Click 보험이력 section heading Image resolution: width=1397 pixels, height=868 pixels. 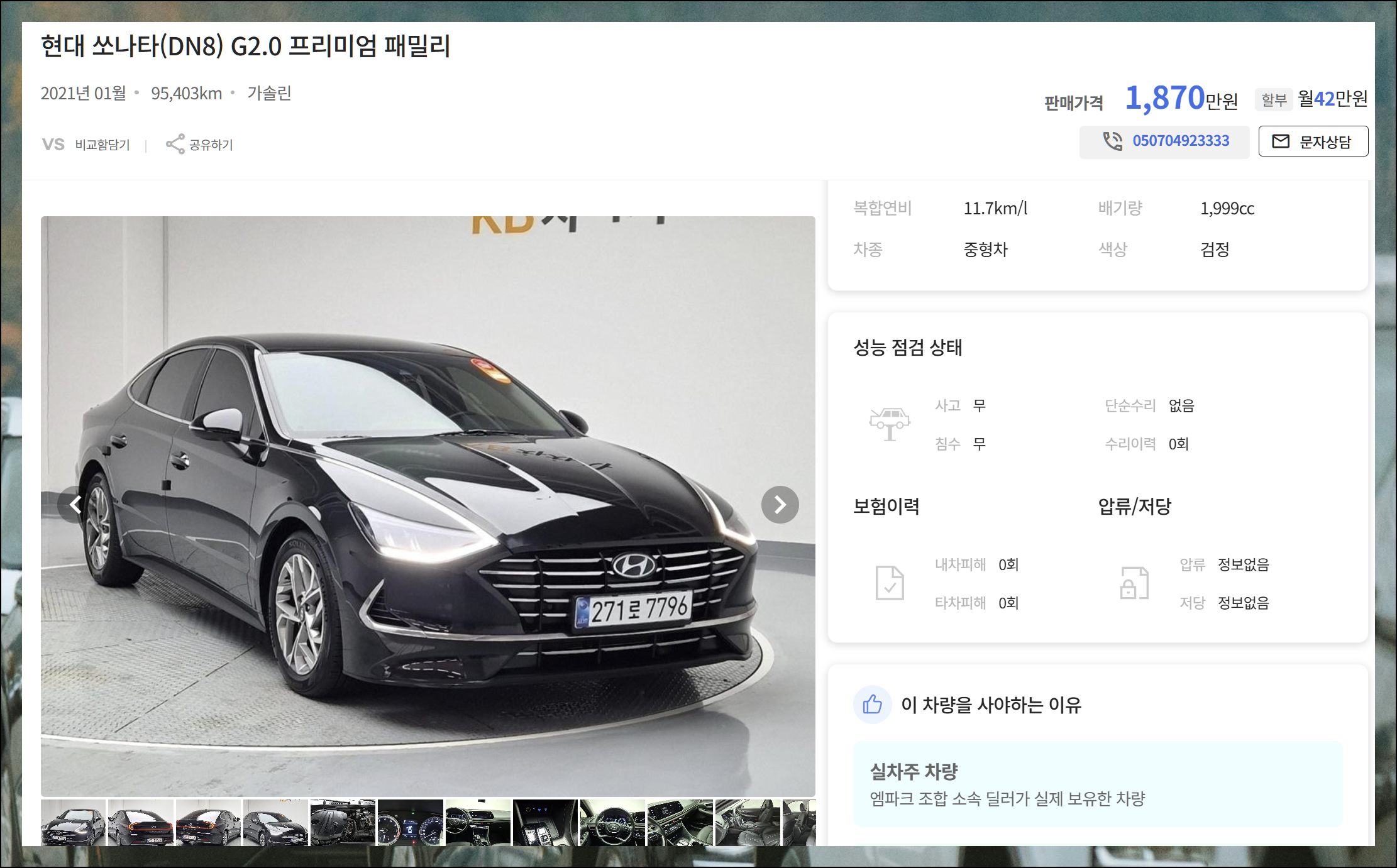coord(886,507)
